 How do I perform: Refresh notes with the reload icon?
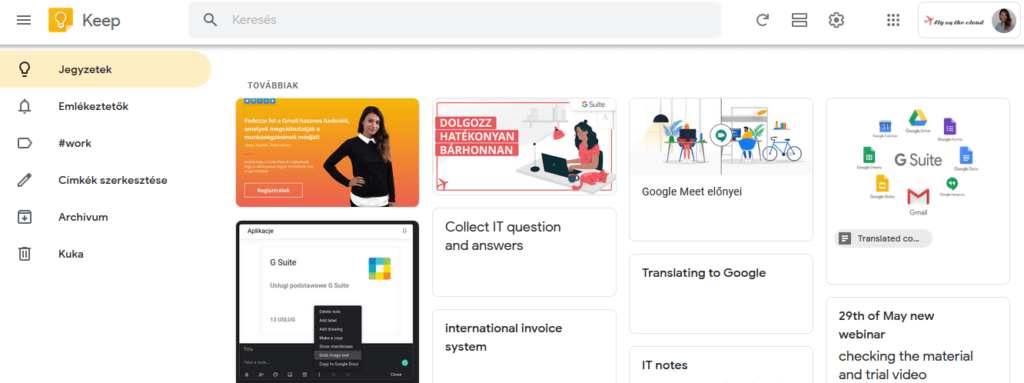(x=762, y=20)
